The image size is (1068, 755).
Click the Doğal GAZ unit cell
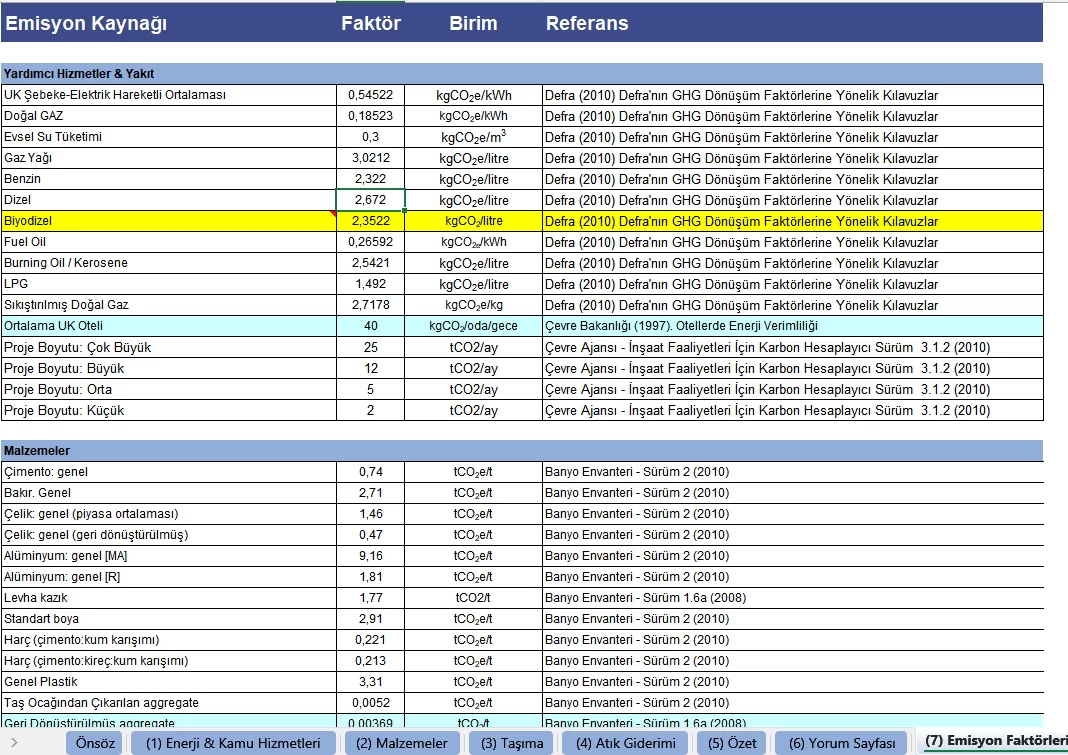pyautogui.click(x=473, y=116)
